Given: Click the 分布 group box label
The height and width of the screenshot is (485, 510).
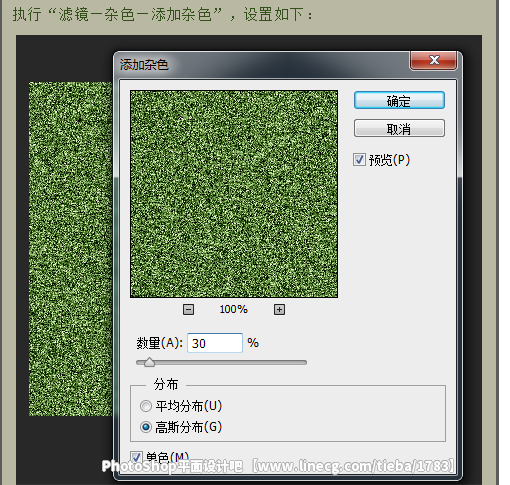Looking at the screenshot, I should tap(166, 384).
